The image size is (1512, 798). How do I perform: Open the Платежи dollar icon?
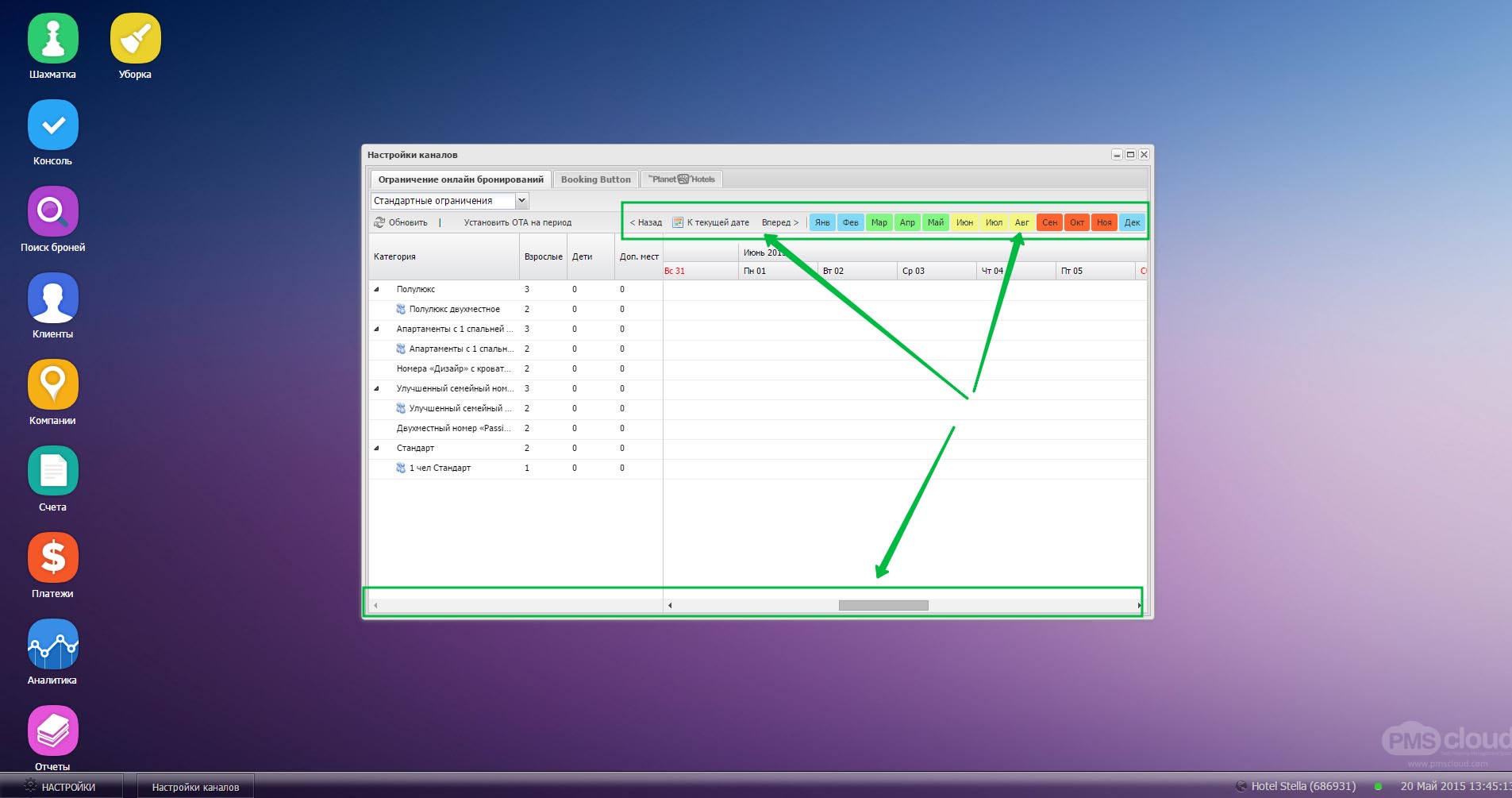[52, 557]
